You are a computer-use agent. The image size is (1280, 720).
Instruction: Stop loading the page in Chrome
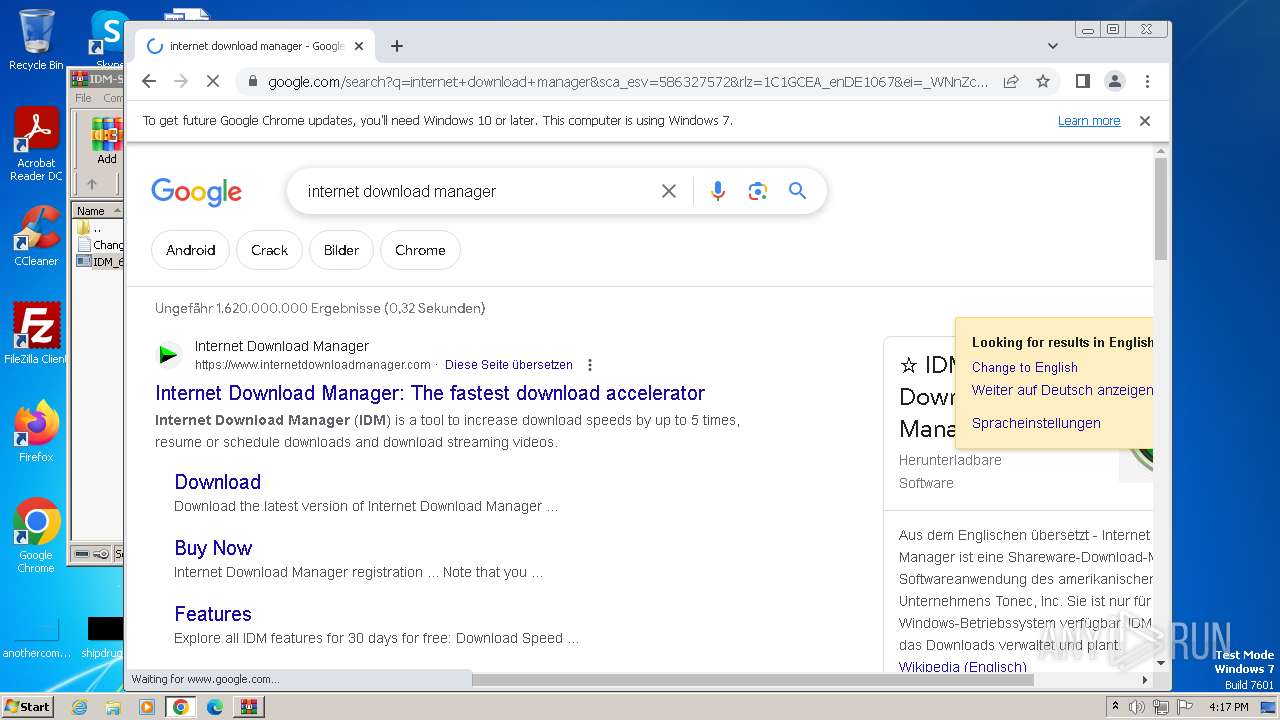click(x=212, y=81)
